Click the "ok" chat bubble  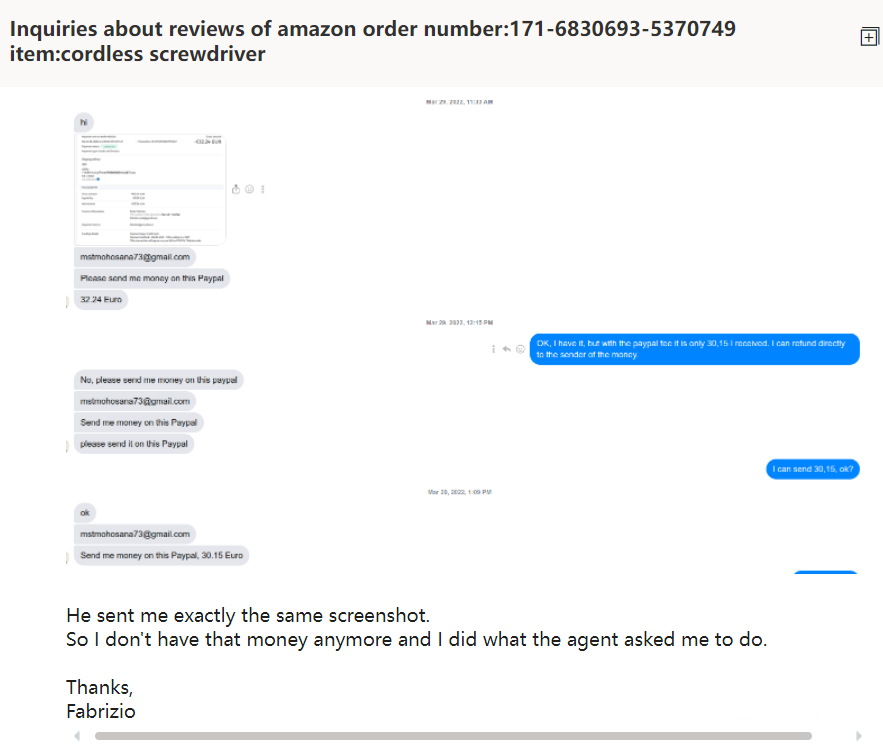click(84, 513)
